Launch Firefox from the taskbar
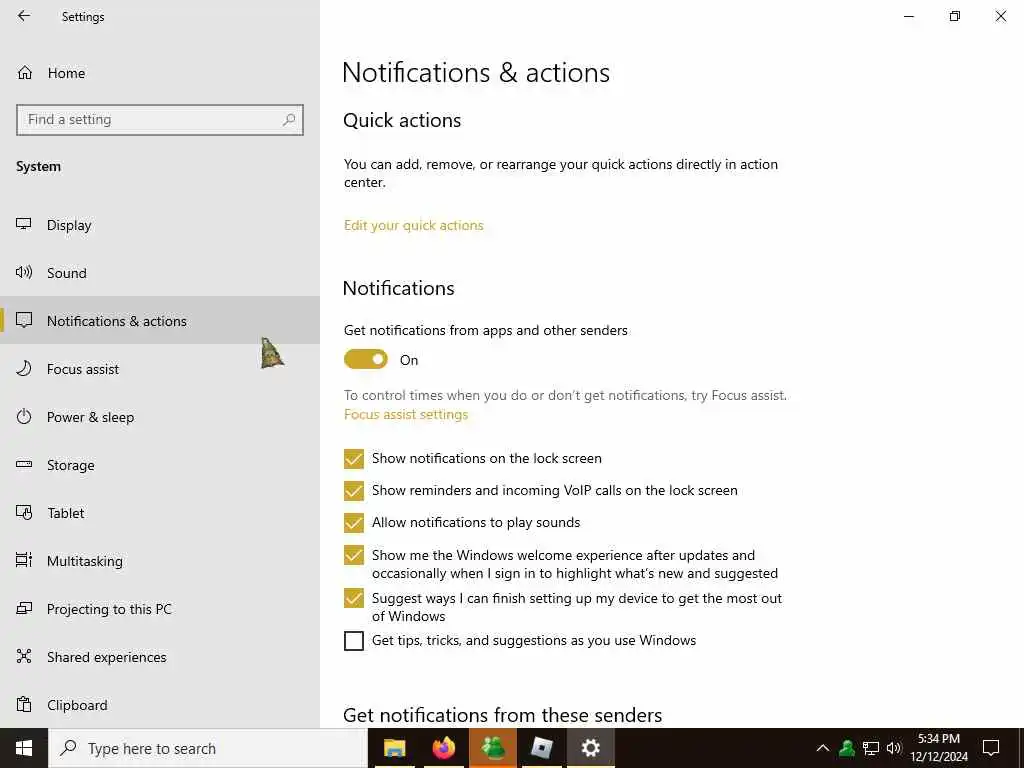The image size is (1024, 768). (443, 748)
